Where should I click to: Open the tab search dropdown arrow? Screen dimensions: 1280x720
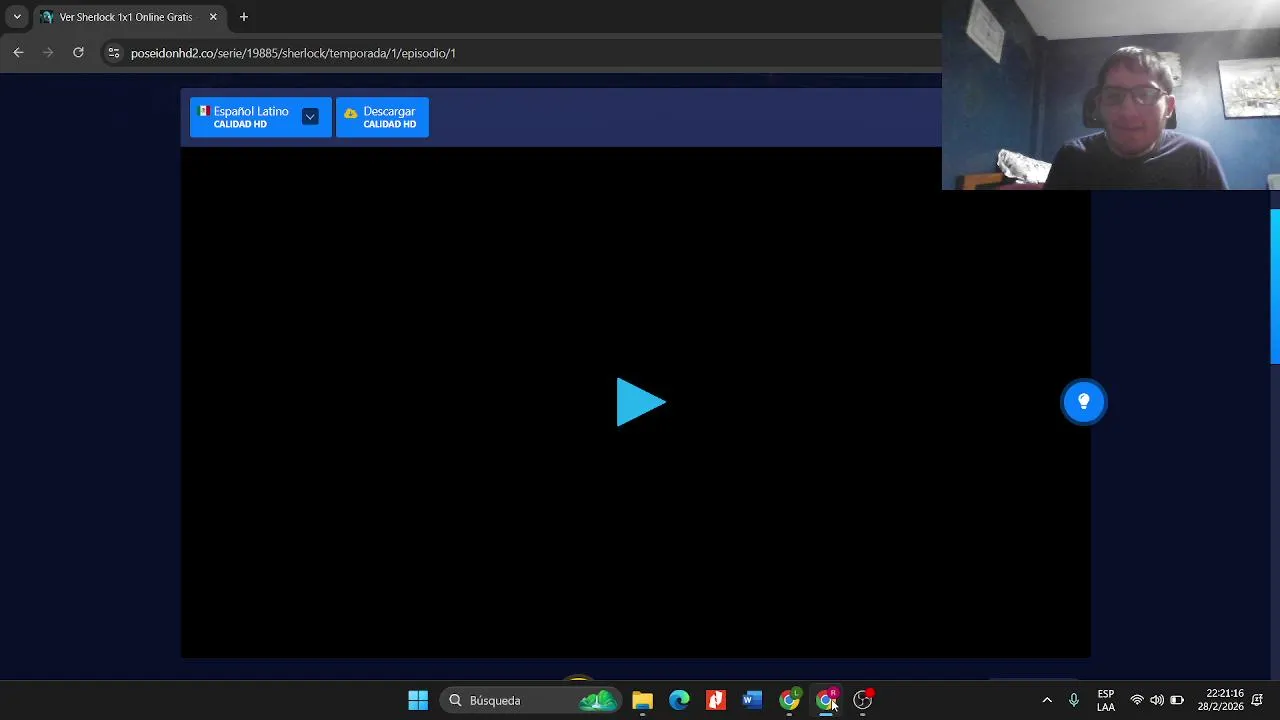(17, 17)
